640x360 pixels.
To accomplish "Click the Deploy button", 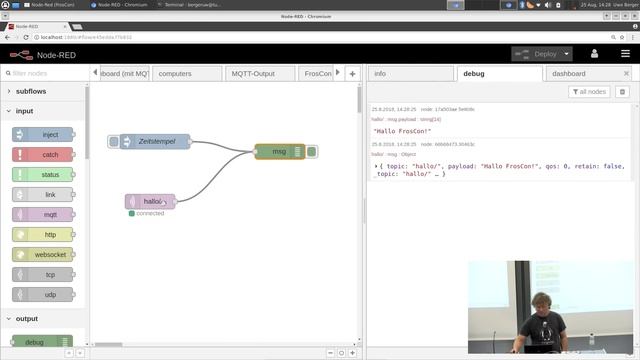I will (538, 54).
